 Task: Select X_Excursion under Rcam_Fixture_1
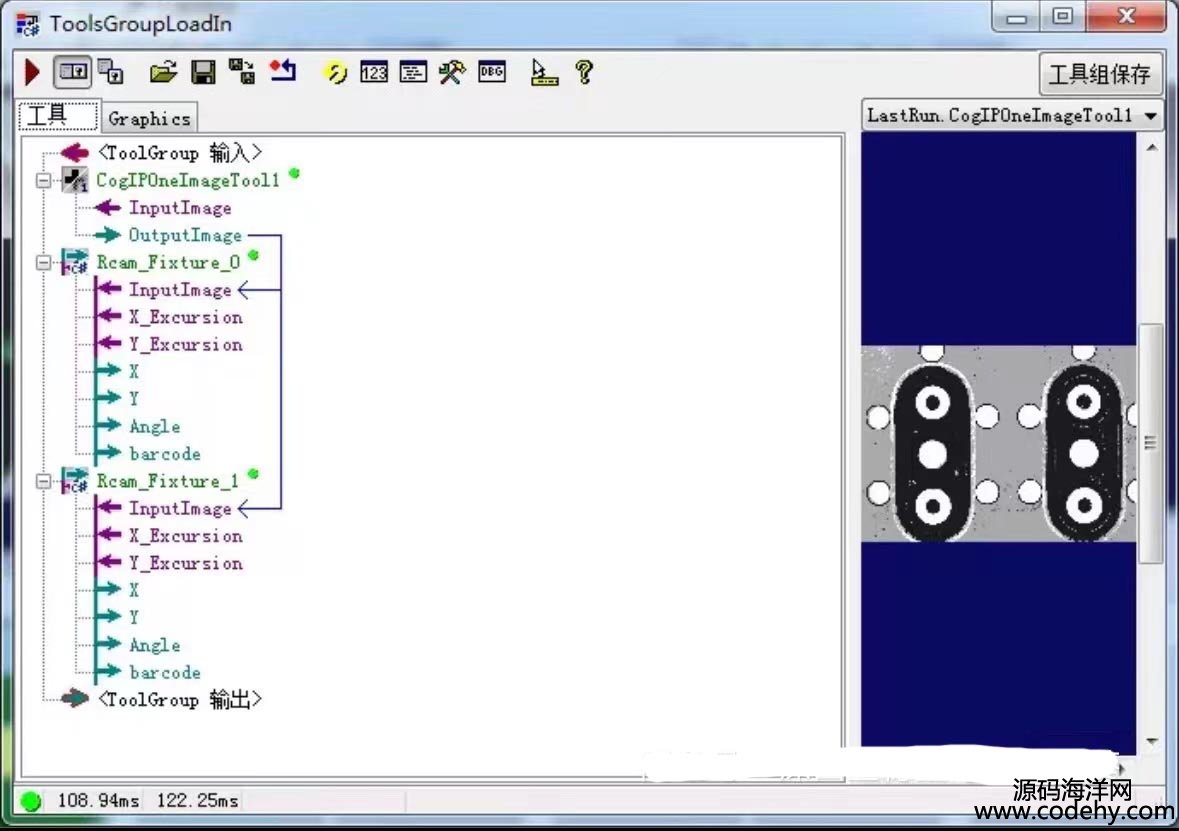pyautogui.click(x=185, y=536)
